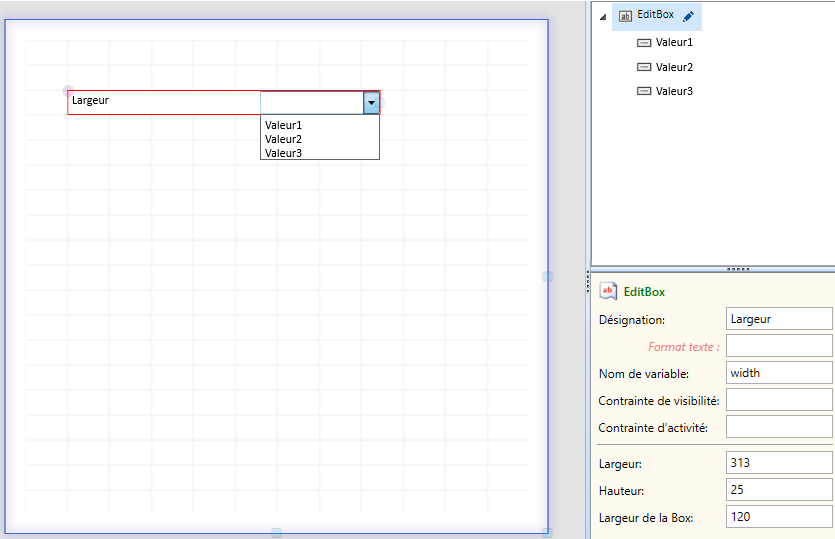
Task: Collapse the EditBox tree node
Action: pos(603,17)
